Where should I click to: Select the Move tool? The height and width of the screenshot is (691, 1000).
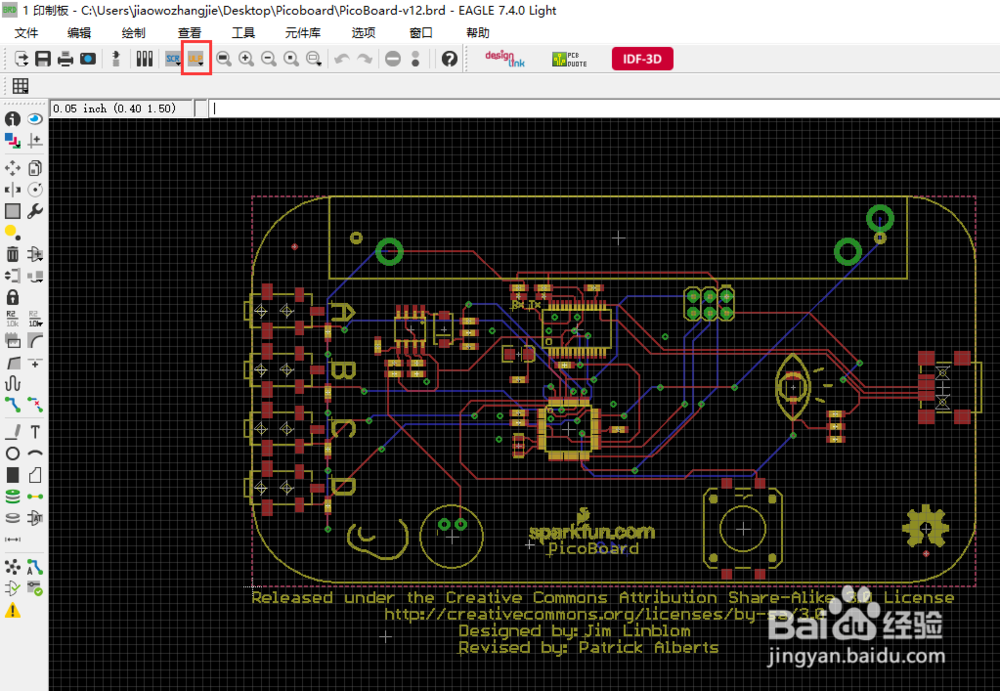[x=12, y=168]
